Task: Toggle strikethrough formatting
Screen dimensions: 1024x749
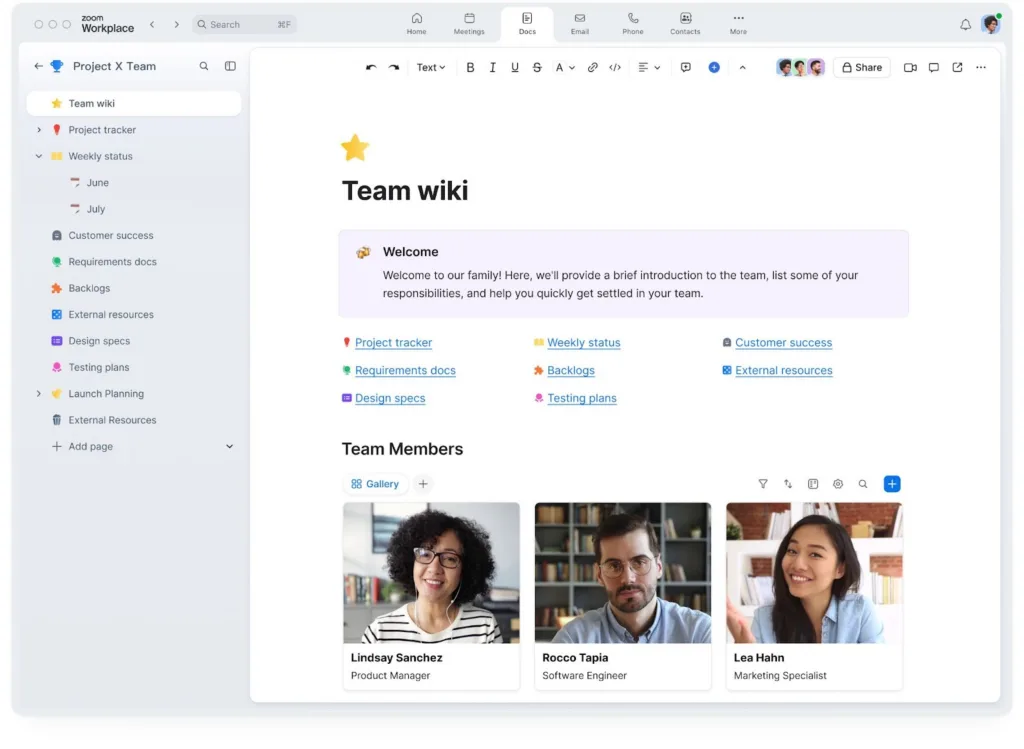Action: 537,67
